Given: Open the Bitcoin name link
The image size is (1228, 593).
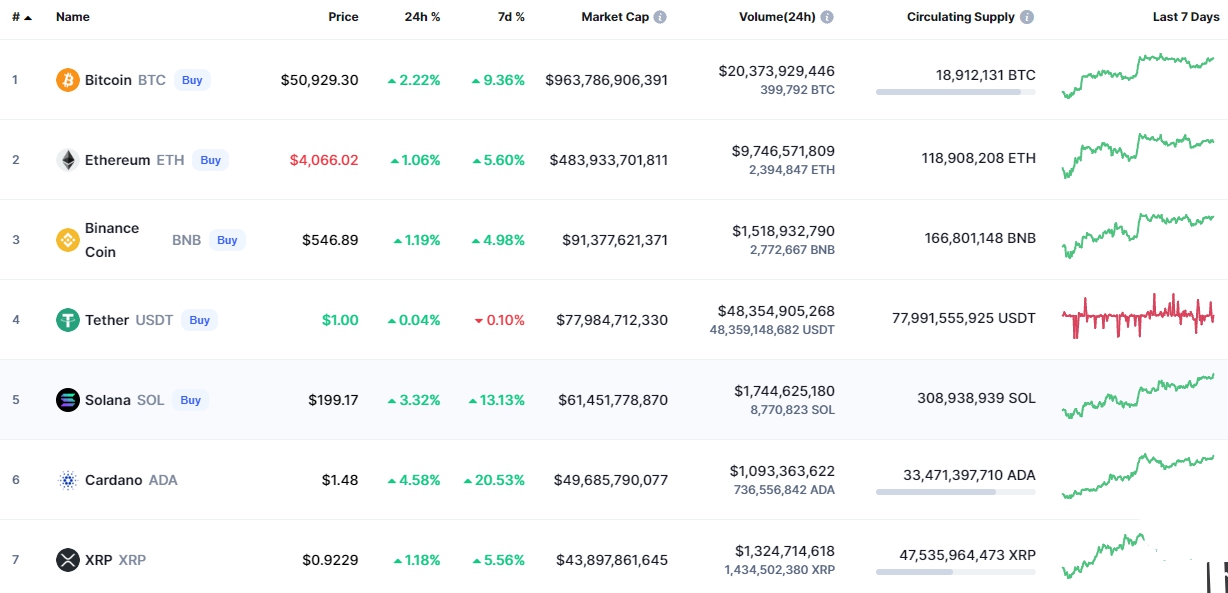Looking at the screenshot, I should [x=108, y=80].
